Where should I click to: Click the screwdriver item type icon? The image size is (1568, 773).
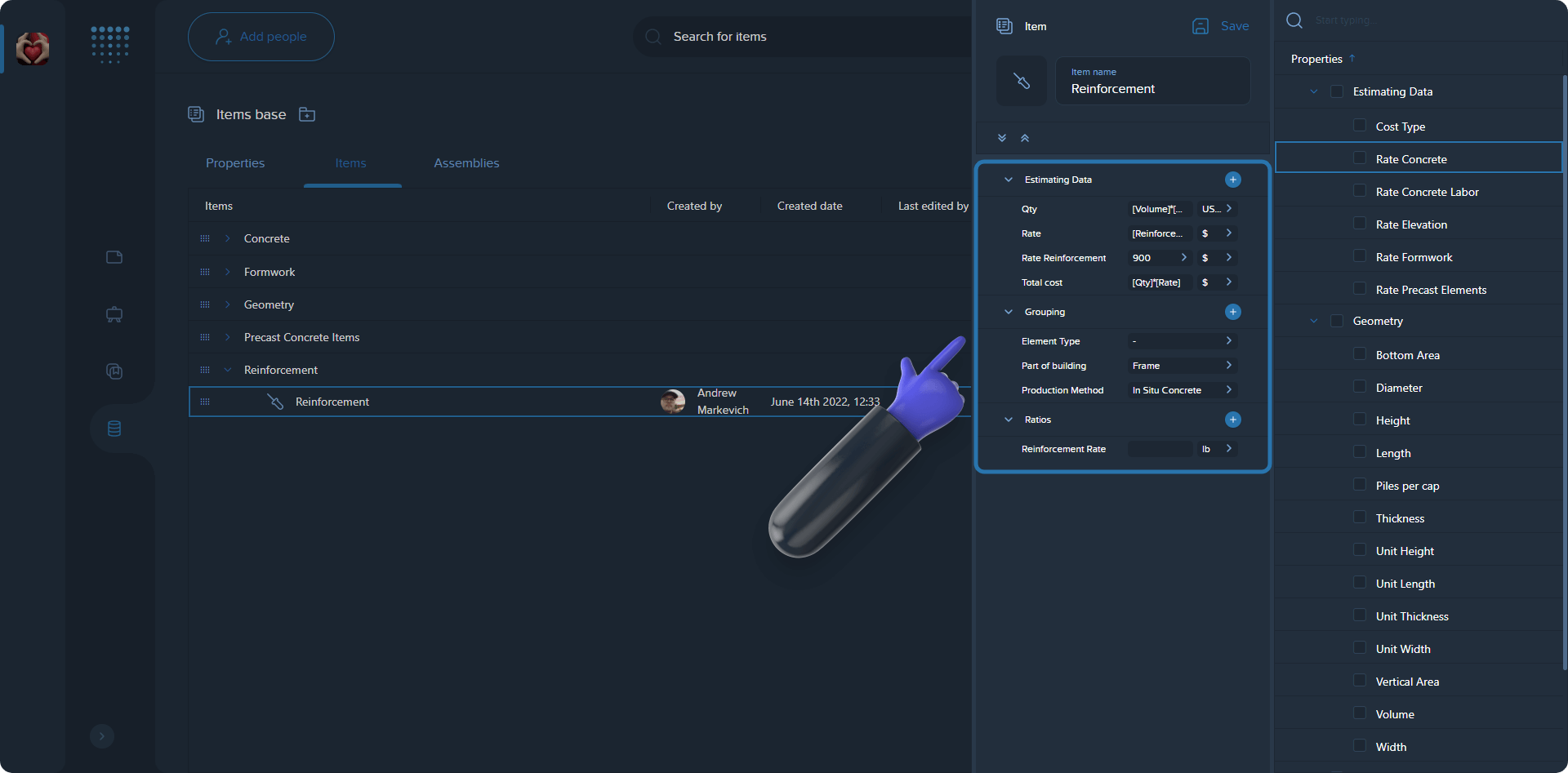(1021, 80)
